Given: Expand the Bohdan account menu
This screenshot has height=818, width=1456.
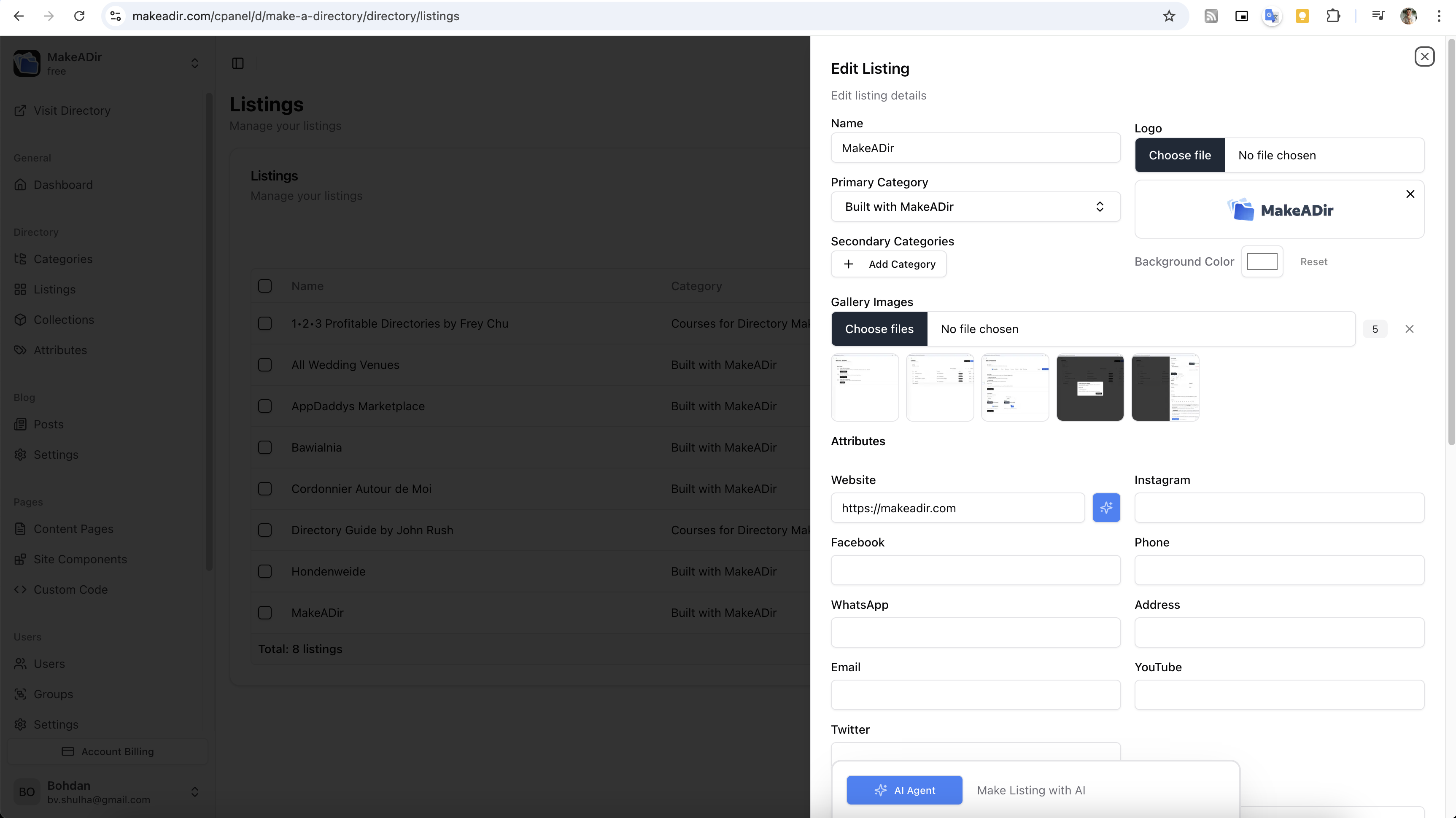Looking at the screenshot, I should point(194,791).
